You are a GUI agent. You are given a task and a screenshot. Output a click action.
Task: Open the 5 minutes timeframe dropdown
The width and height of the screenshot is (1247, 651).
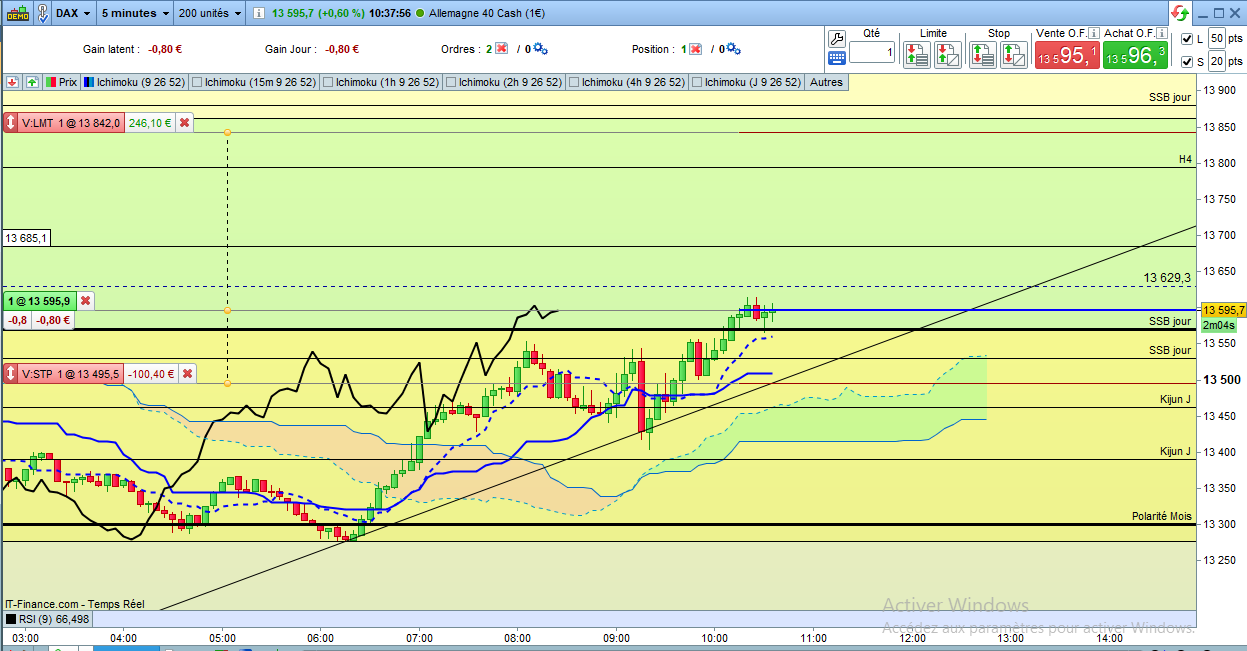136,13
